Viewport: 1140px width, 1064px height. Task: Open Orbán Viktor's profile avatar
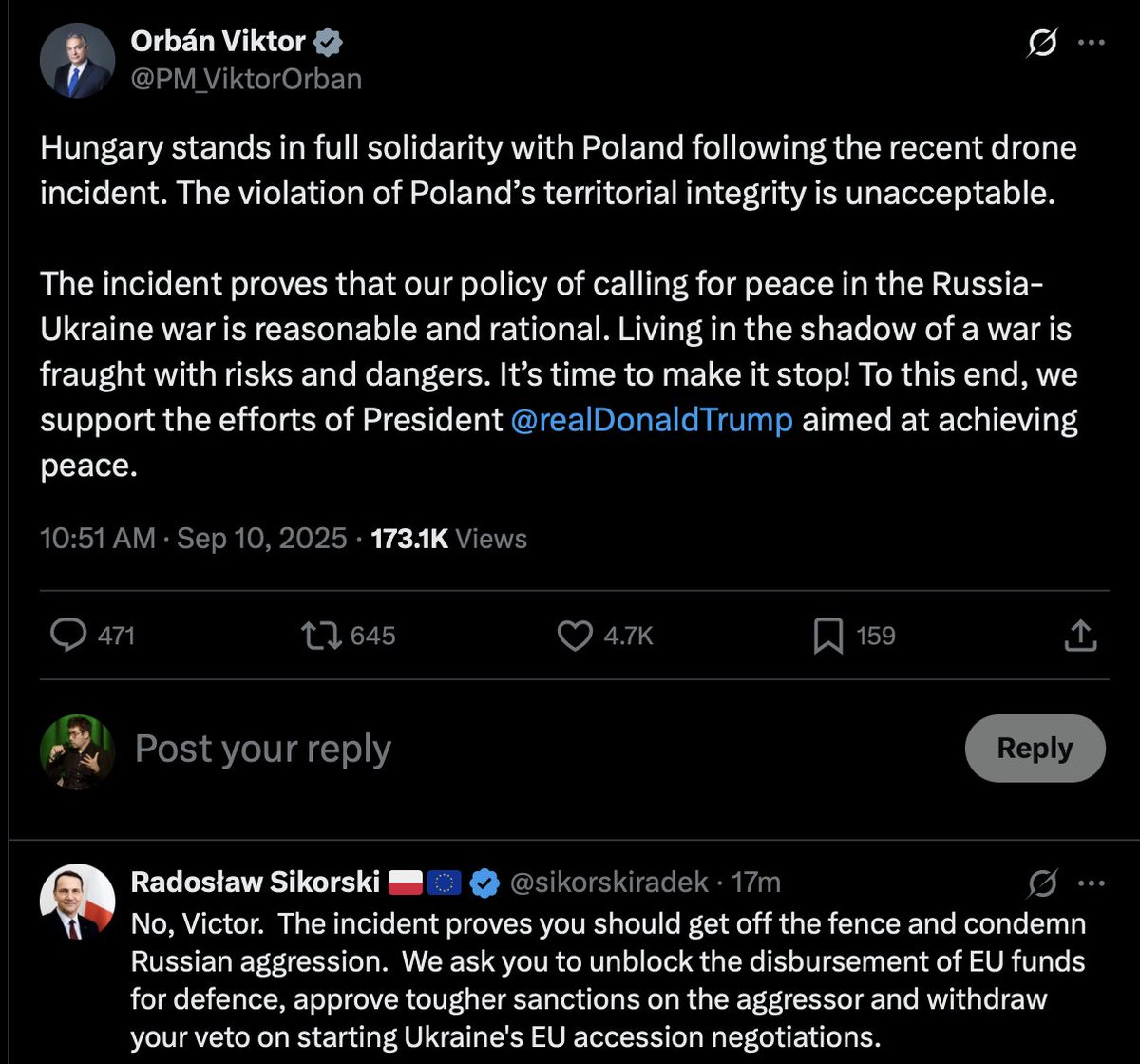point(77,59)
